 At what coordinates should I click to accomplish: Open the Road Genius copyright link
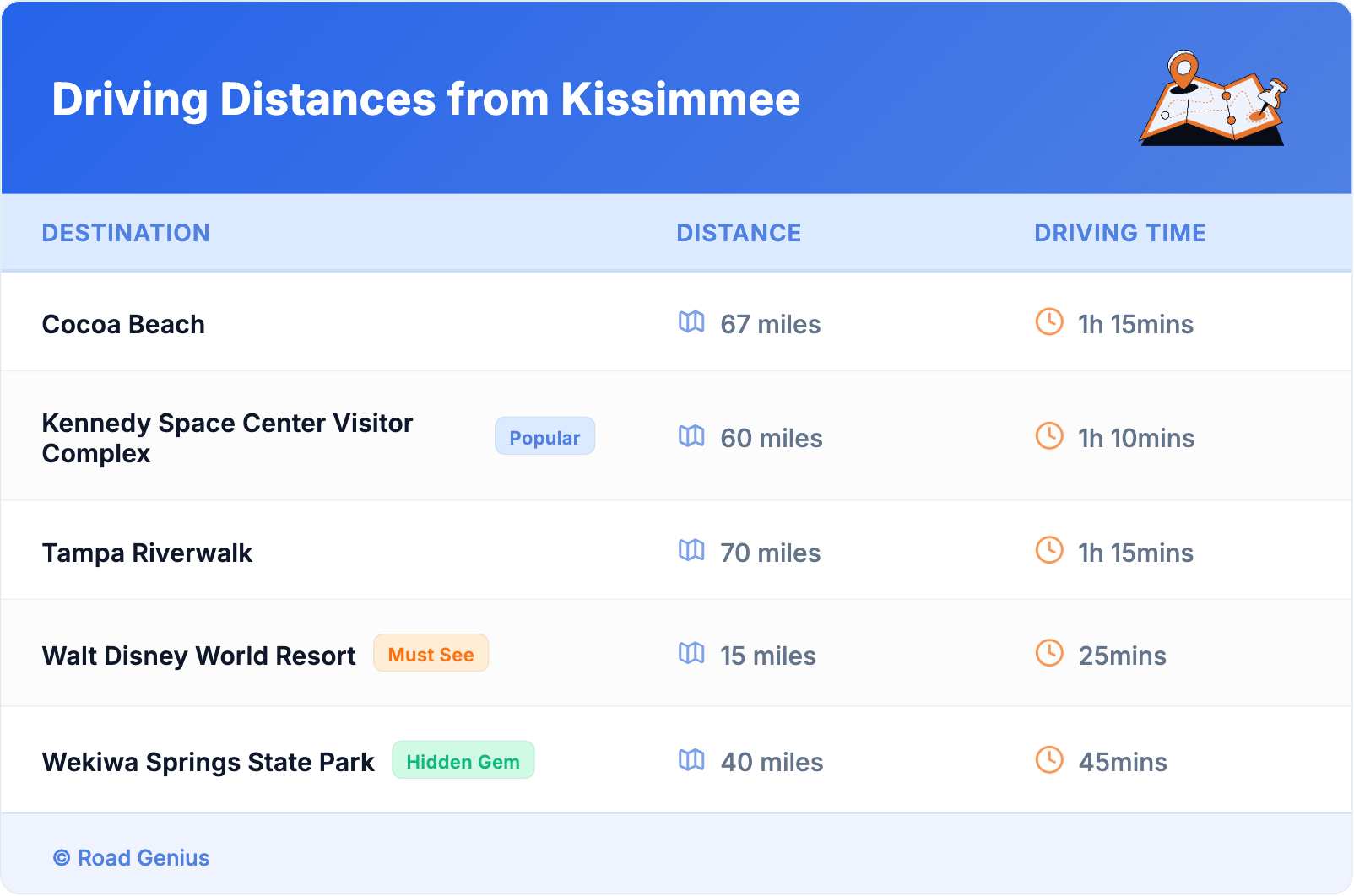132,858
